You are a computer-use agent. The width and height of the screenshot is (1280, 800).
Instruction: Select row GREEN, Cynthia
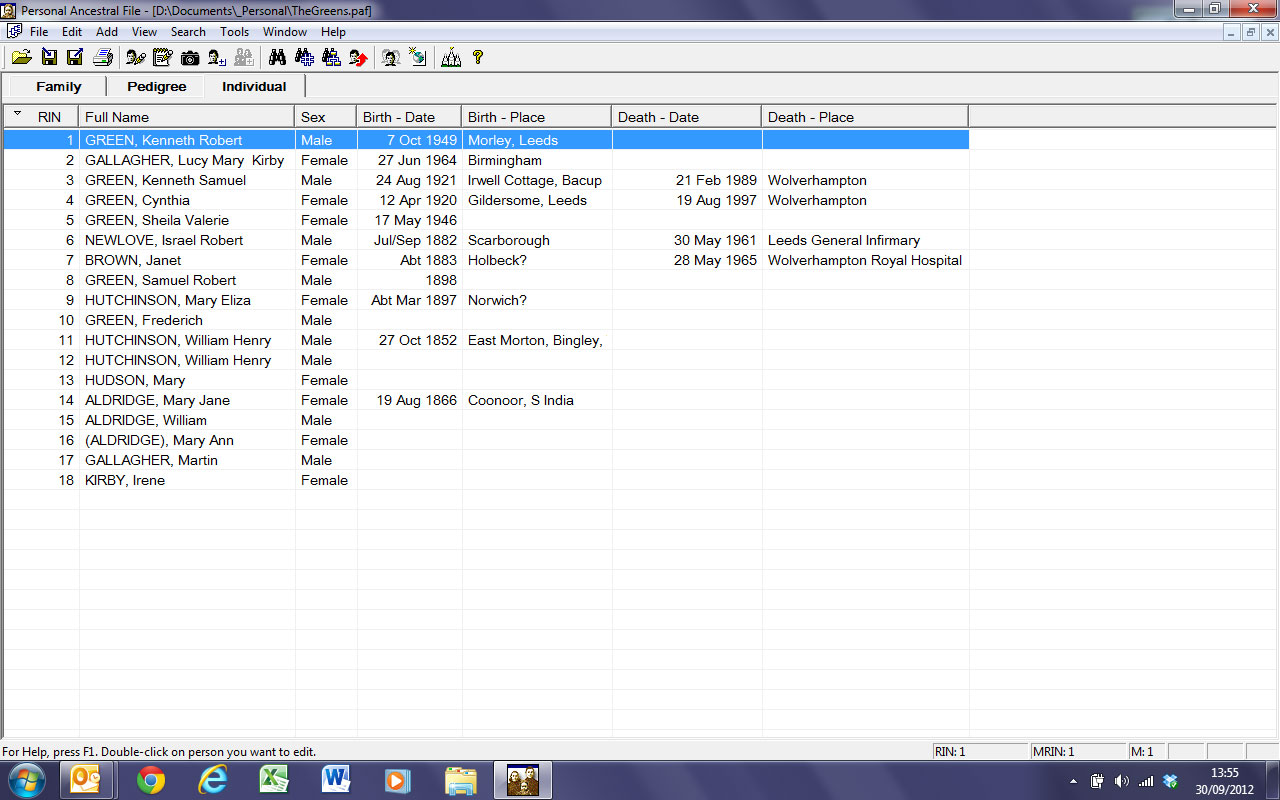click(x=486, y=200)
